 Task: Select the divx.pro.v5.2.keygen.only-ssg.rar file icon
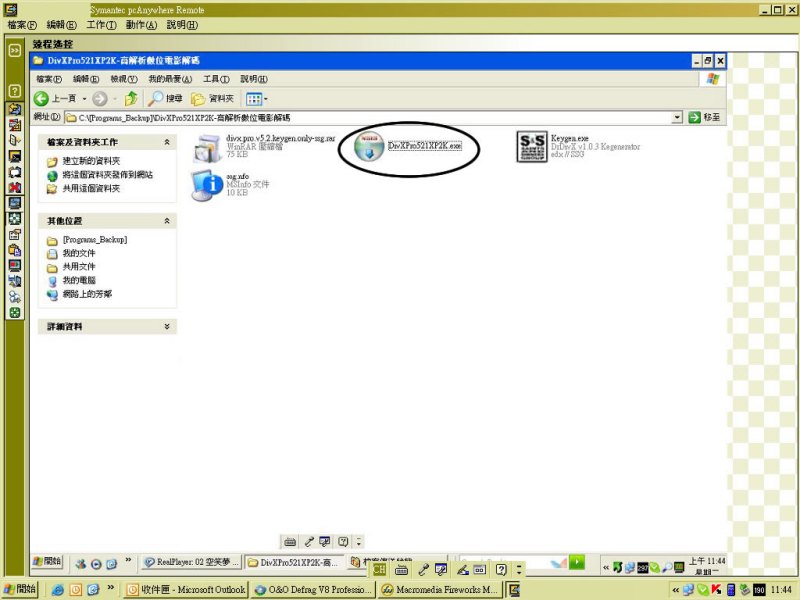[x=207, y=148]
